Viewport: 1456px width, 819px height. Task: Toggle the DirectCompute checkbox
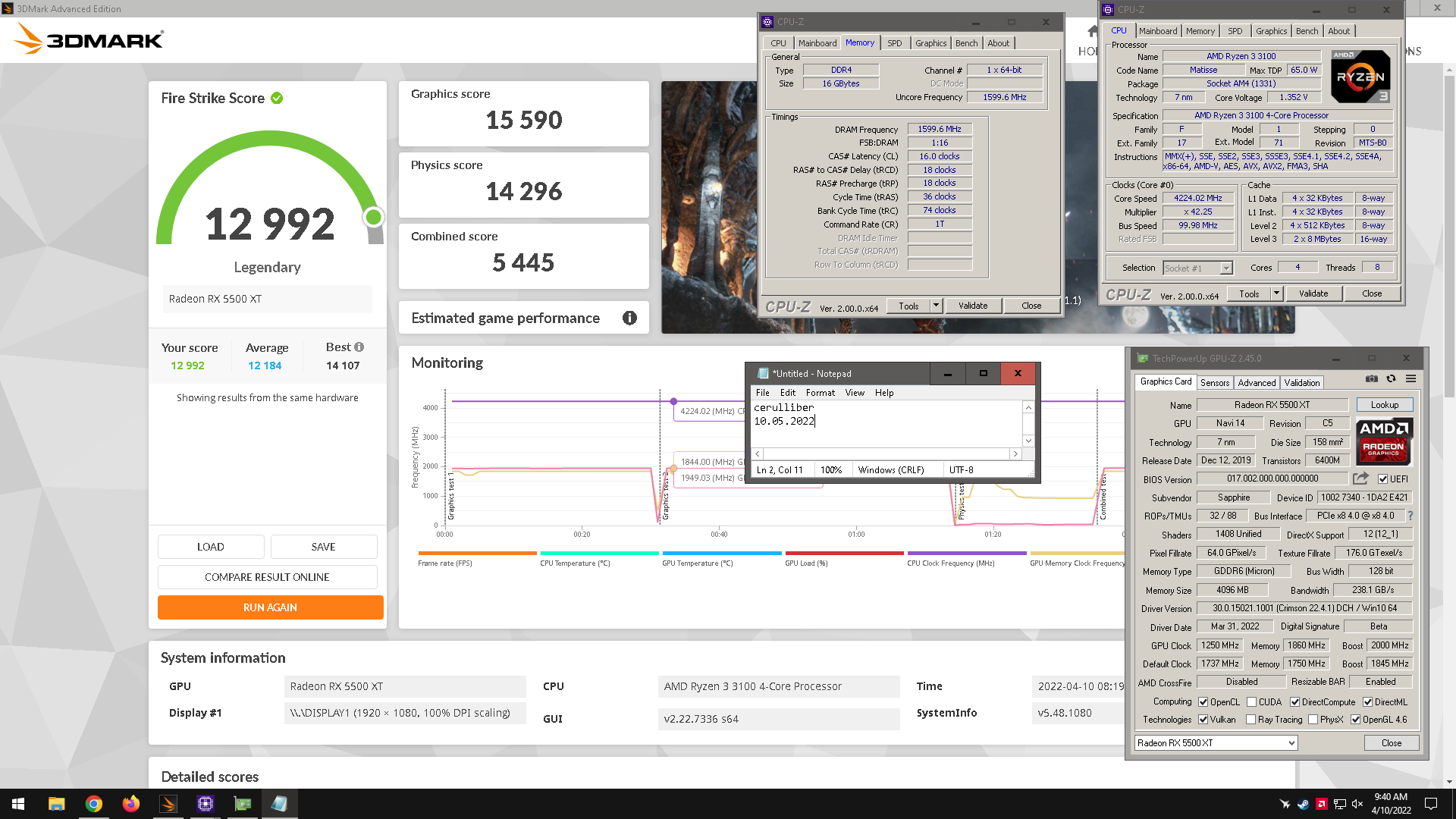(x=1295, y=702)
